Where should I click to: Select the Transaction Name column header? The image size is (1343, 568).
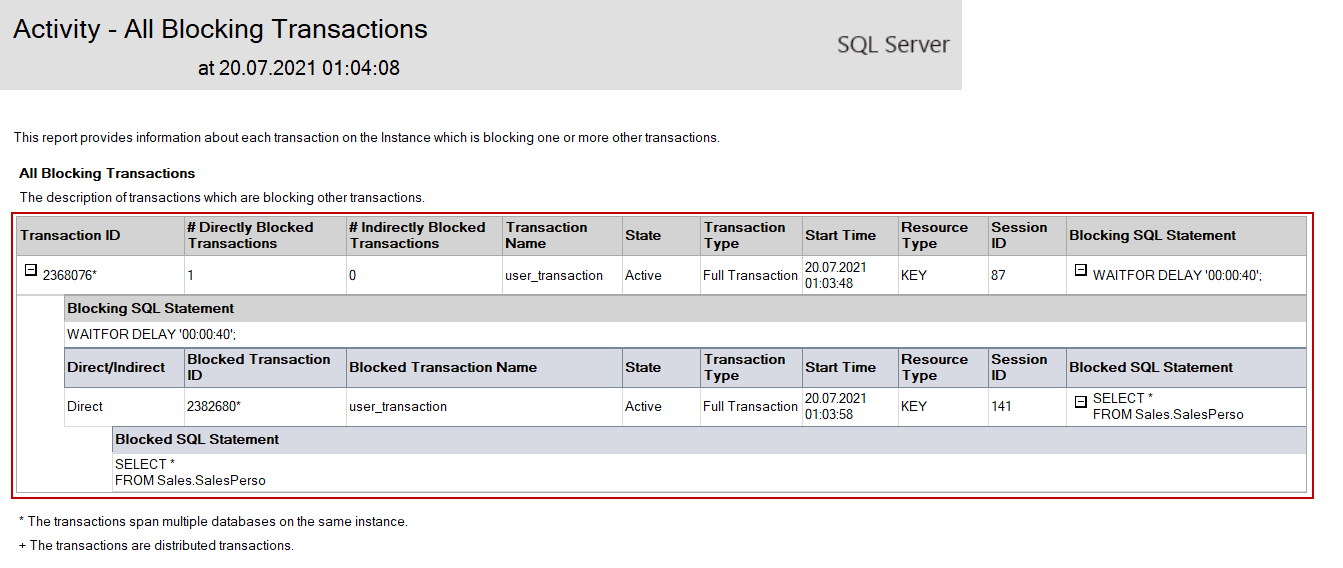tap(546, 236)
